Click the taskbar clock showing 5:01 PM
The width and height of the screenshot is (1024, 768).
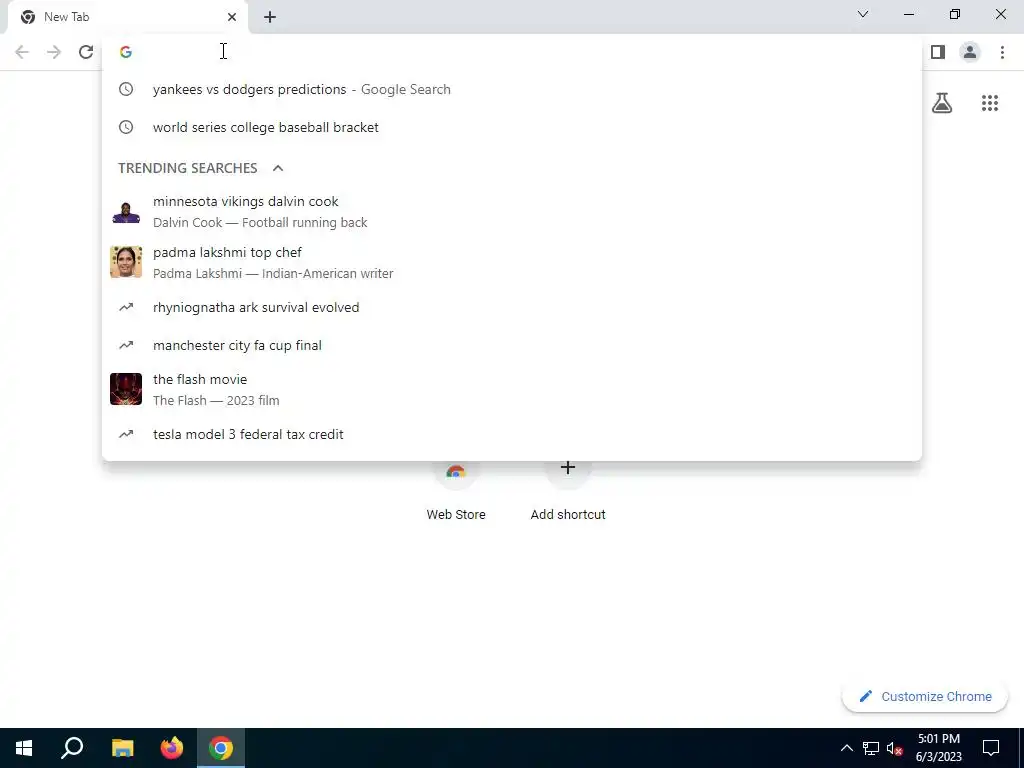coord(938,748)
